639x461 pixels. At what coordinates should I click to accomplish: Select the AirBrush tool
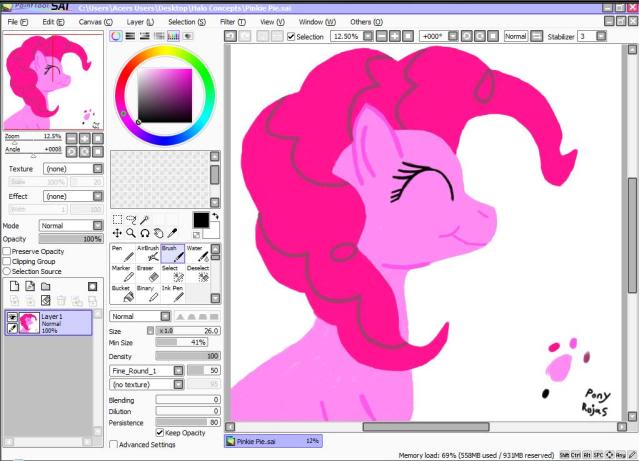coord(148,254)
